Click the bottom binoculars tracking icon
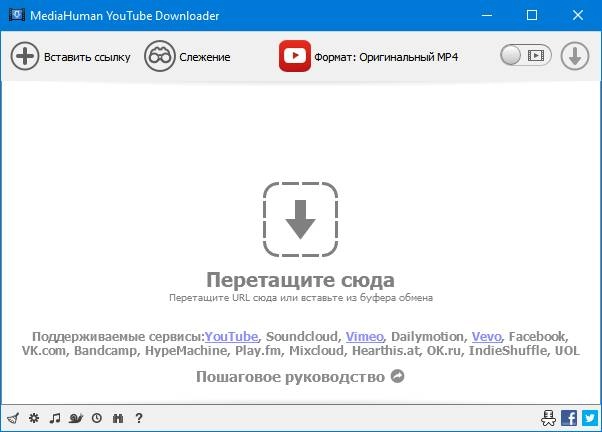The height and width of the screenshot is (432, 602). [x=118, y=418]
